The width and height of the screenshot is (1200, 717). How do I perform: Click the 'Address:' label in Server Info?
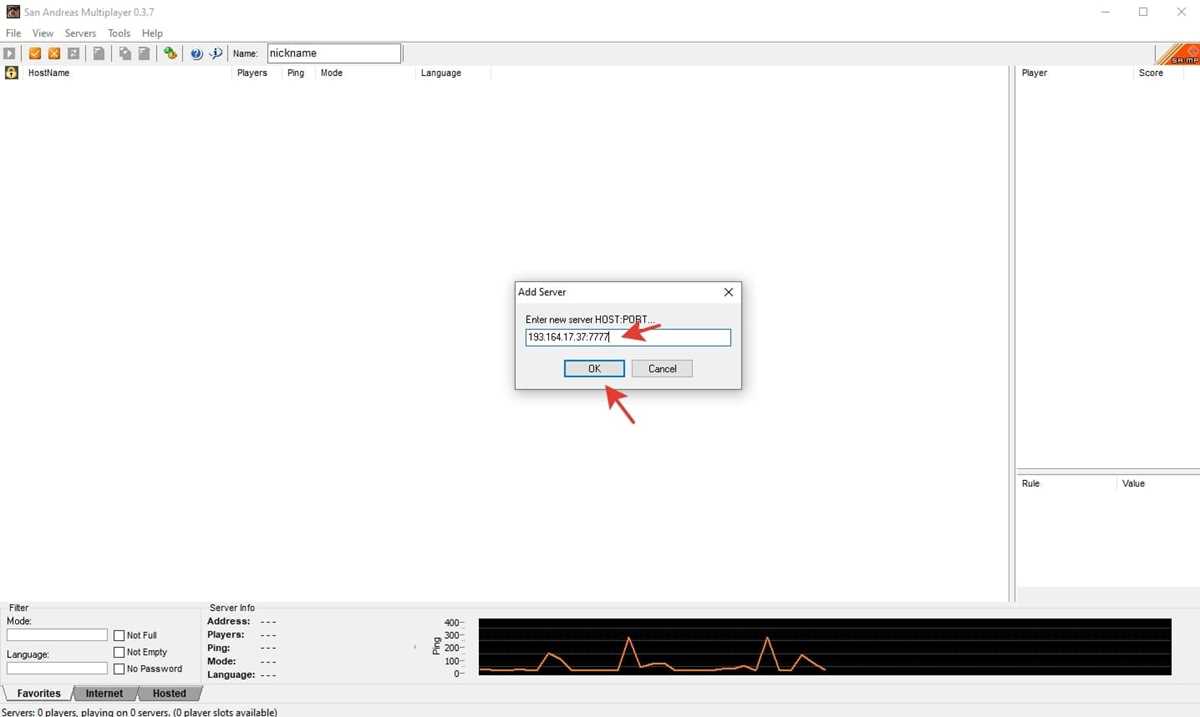point(228,622)
